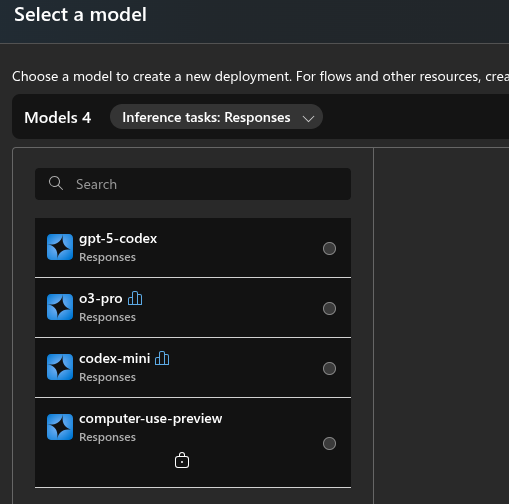Screen dimensions: 509x504
Task: Select the gpt-5-codex radio button
Action: coord(329,249)
